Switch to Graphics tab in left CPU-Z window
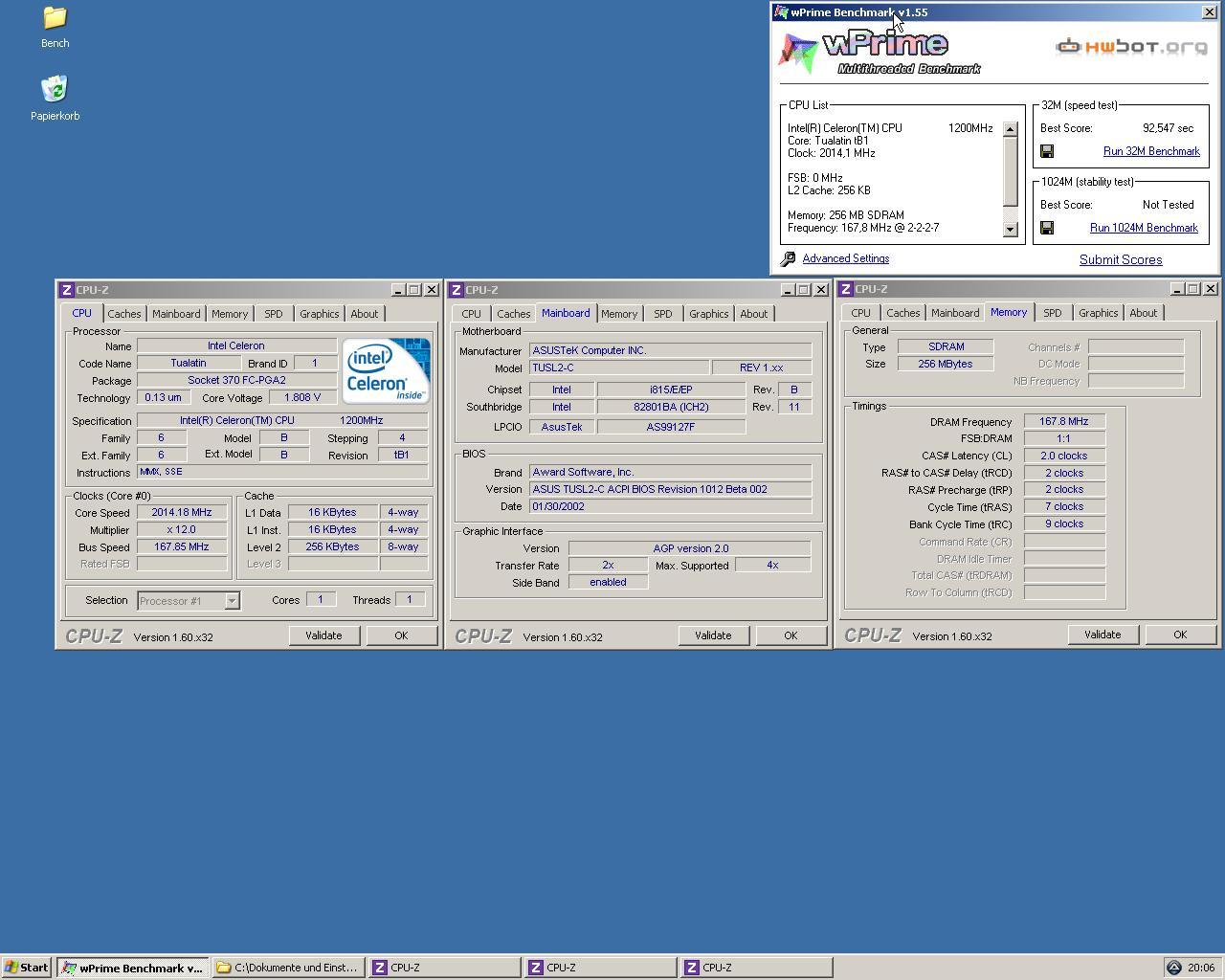This screenshot has height=980, width=1225. [319, 314]
